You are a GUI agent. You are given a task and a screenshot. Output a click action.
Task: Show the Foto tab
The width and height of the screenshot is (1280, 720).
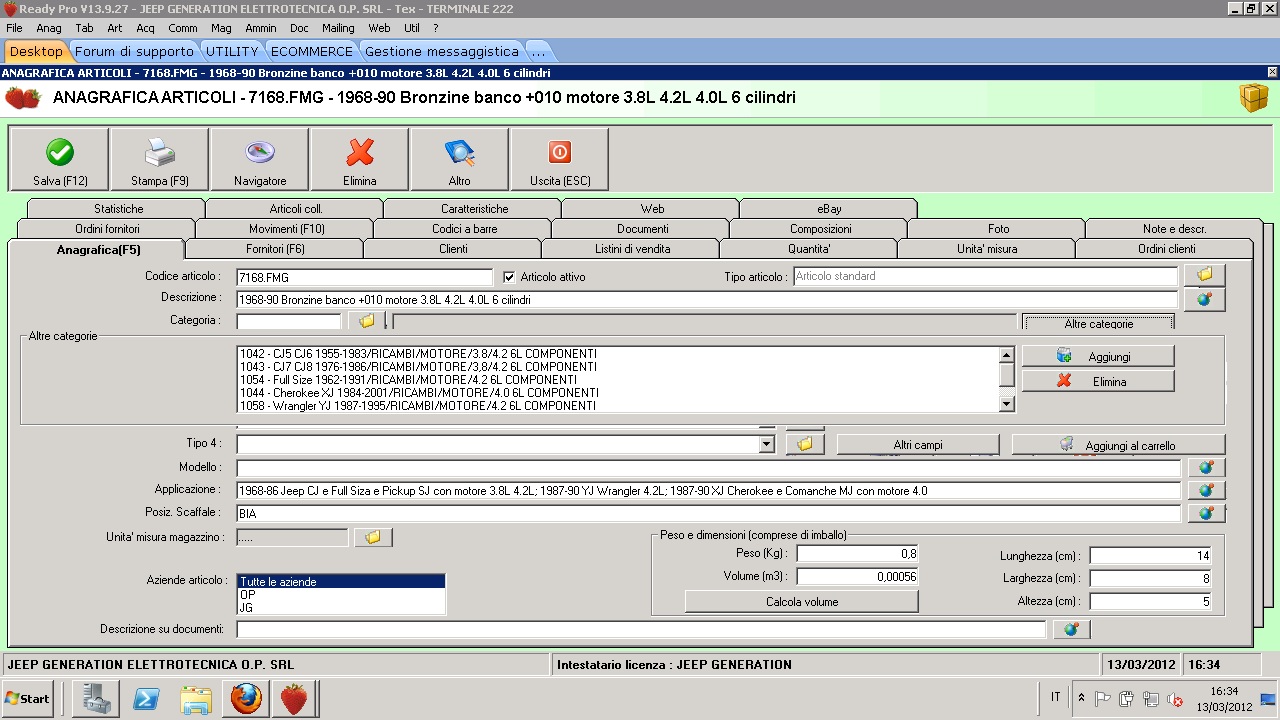tap(998, 229)
